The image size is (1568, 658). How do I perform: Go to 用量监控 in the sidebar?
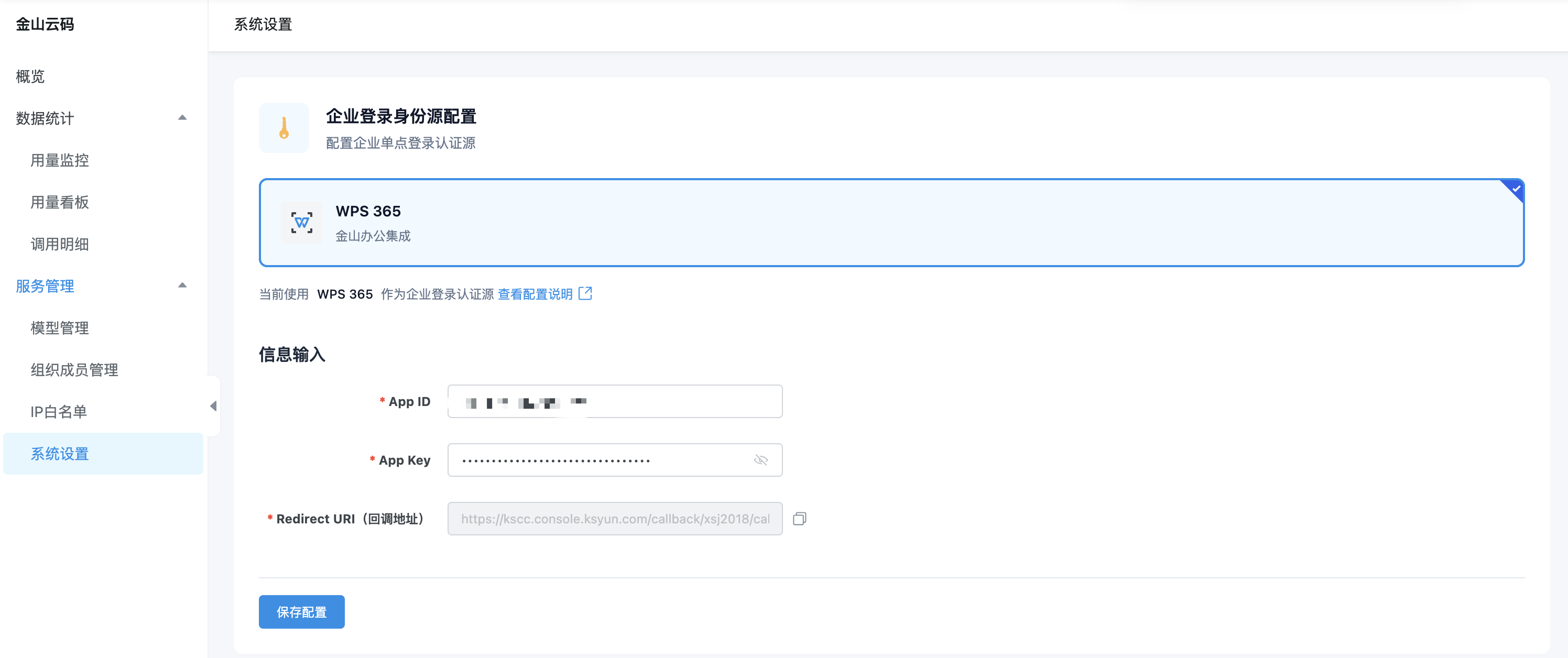(x=60, y=160)
